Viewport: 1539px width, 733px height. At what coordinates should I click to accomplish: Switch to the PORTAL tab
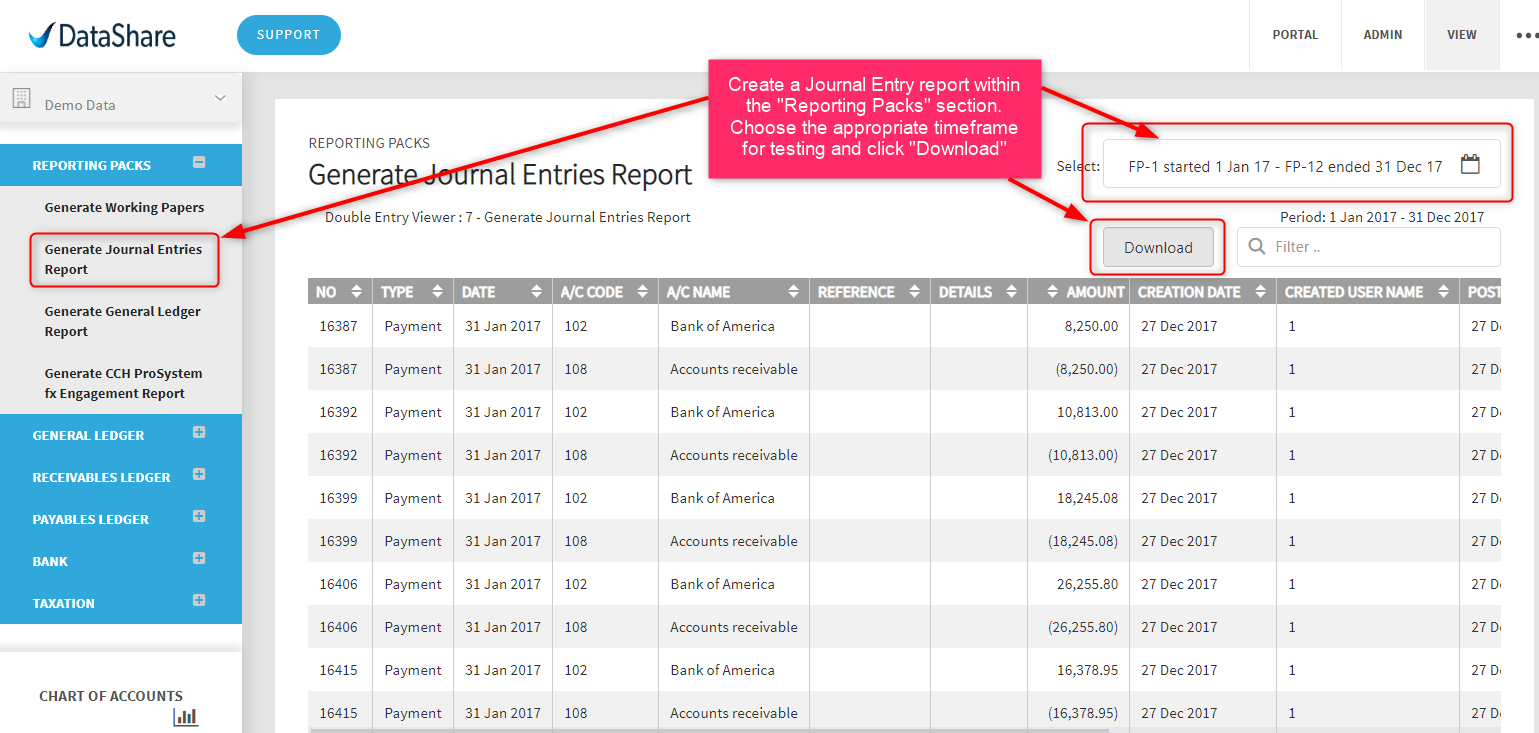(1295, 35)
